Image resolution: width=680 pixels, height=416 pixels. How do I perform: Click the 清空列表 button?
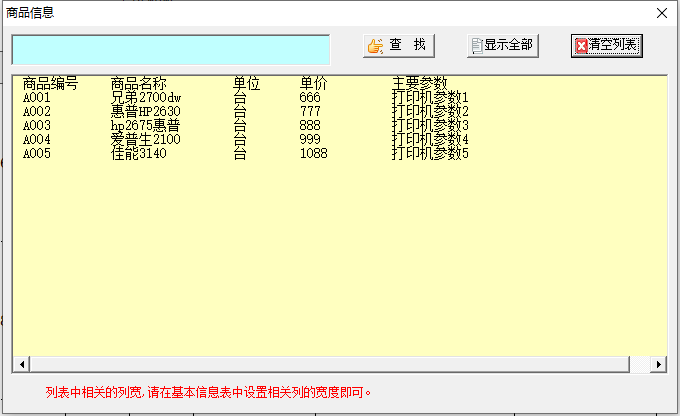(607, 46)
